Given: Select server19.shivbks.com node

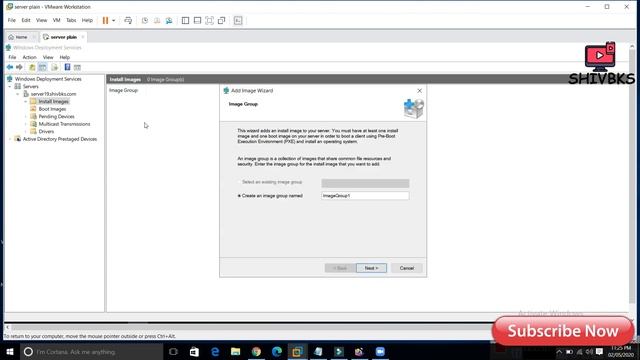Looking at the screenshot, I should click(53, 94).
